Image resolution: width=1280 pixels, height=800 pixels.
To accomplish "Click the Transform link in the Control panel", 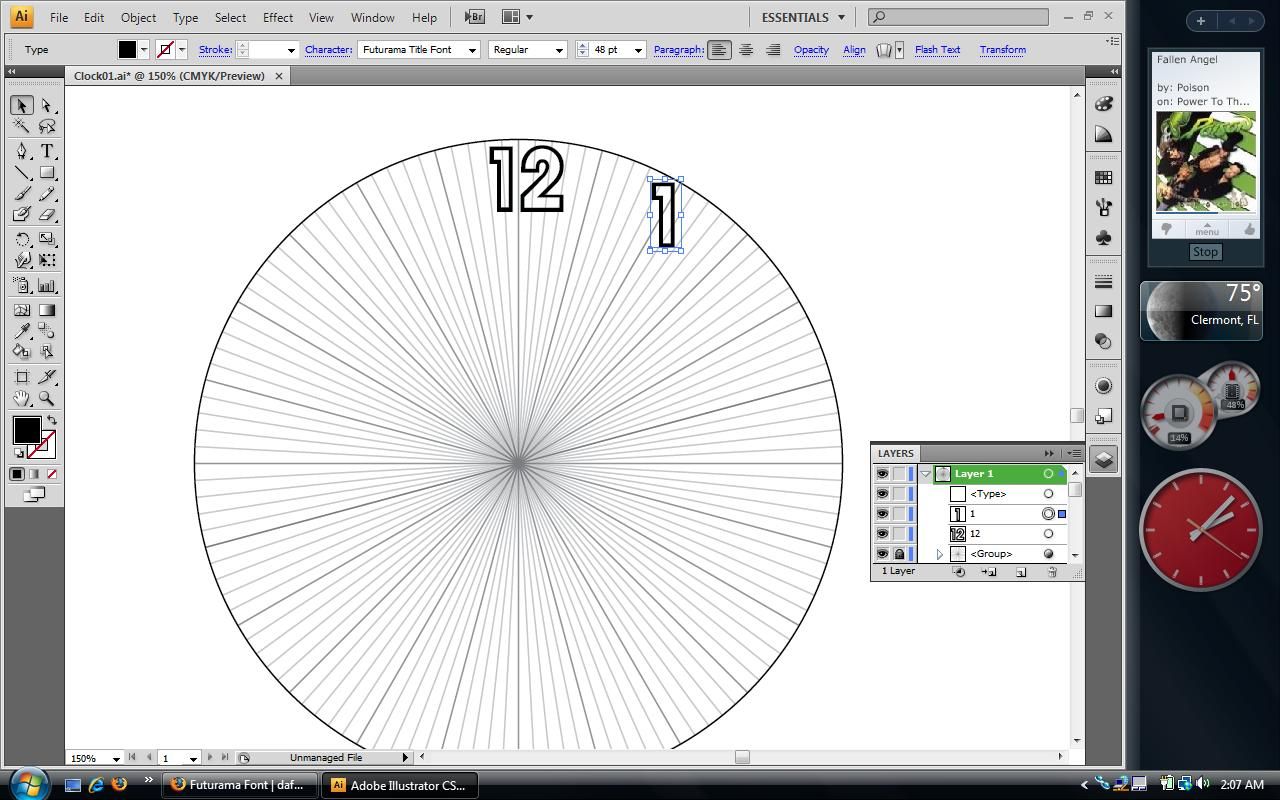I will 1002,49.
